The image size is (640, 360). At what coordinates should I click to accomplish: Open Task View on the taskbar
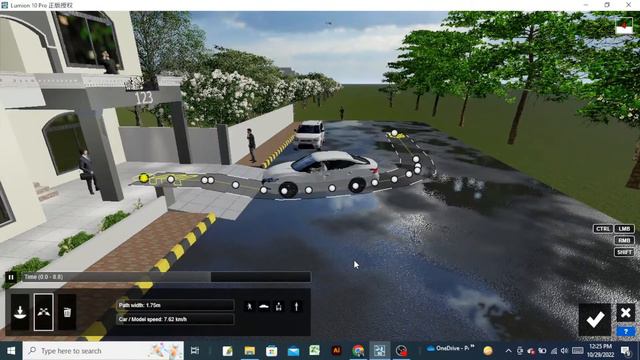click(x=195, y=351)
